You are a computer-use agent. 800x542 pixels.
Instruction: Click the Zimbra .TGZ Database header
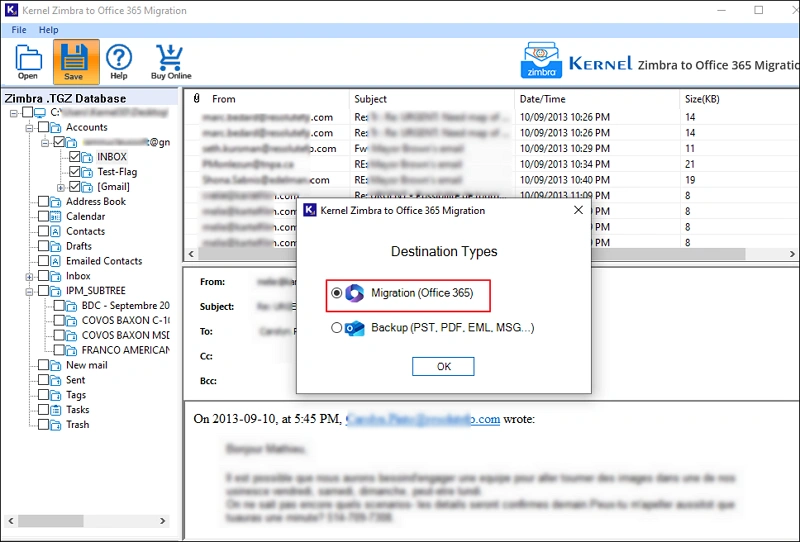coord(65,98)
